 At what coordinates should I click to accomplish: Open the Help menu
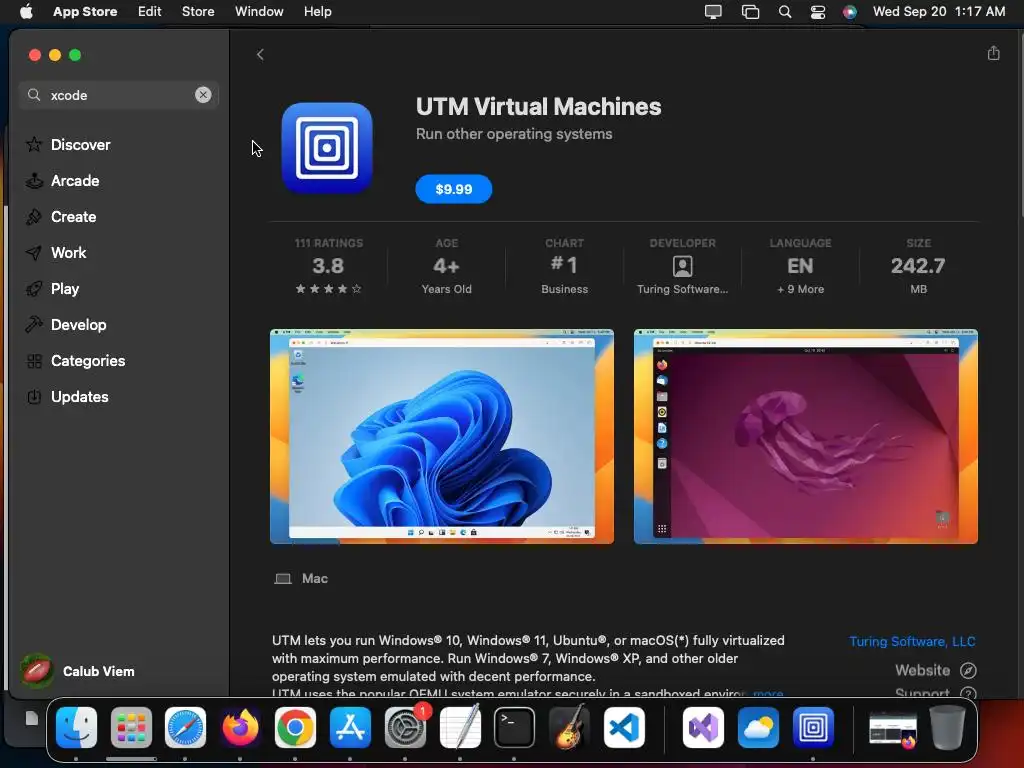click(317, 12)
